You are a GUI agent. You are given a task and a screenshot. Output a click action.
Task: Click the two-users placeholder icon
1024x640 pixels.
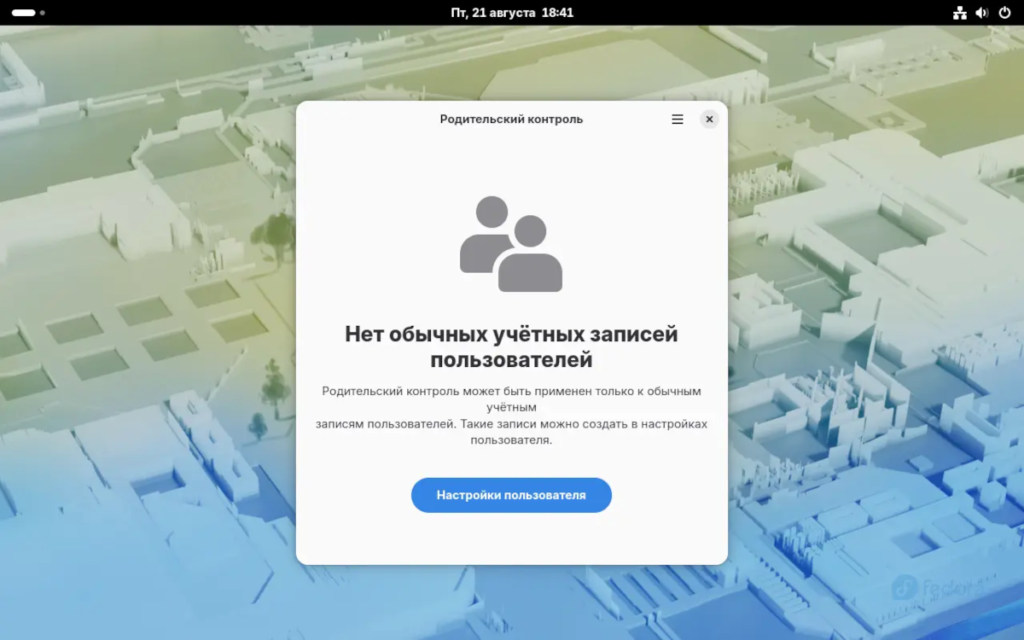[x=511, y=244]
